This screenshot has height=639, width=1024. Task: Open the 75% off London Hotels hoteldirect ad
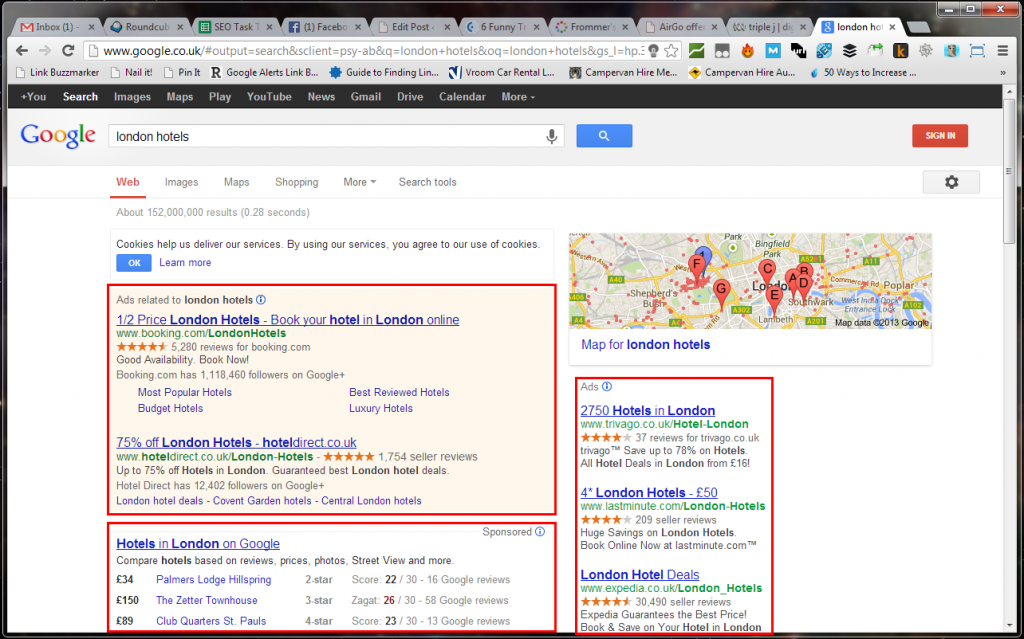(236, 442)
